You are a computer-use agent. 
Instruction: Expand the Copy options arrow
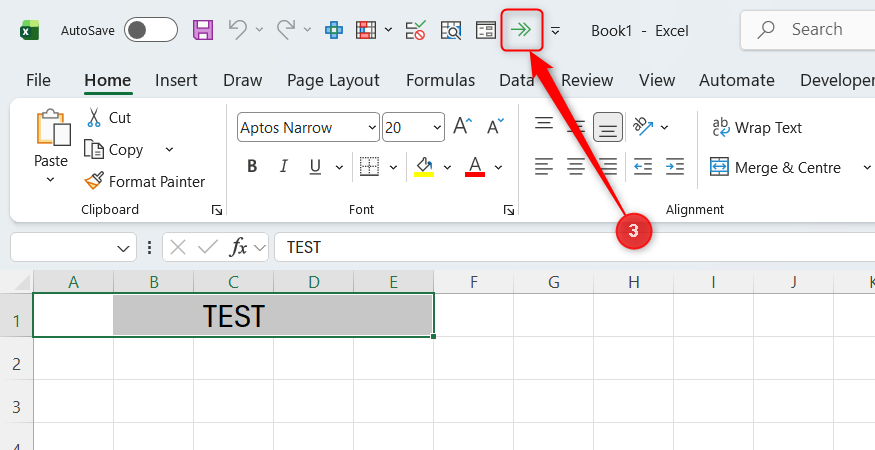[169, 150]
